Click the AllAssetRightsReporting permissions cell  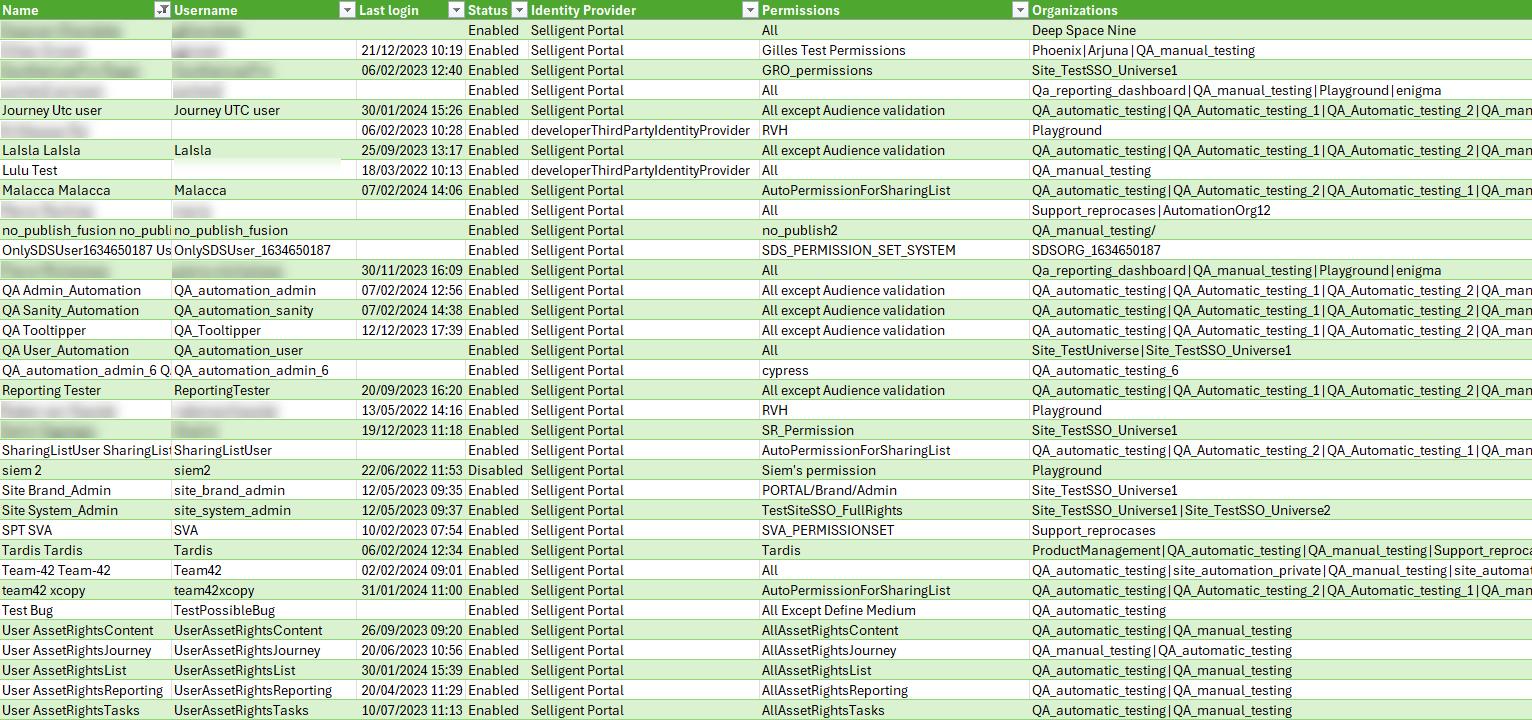834,690
